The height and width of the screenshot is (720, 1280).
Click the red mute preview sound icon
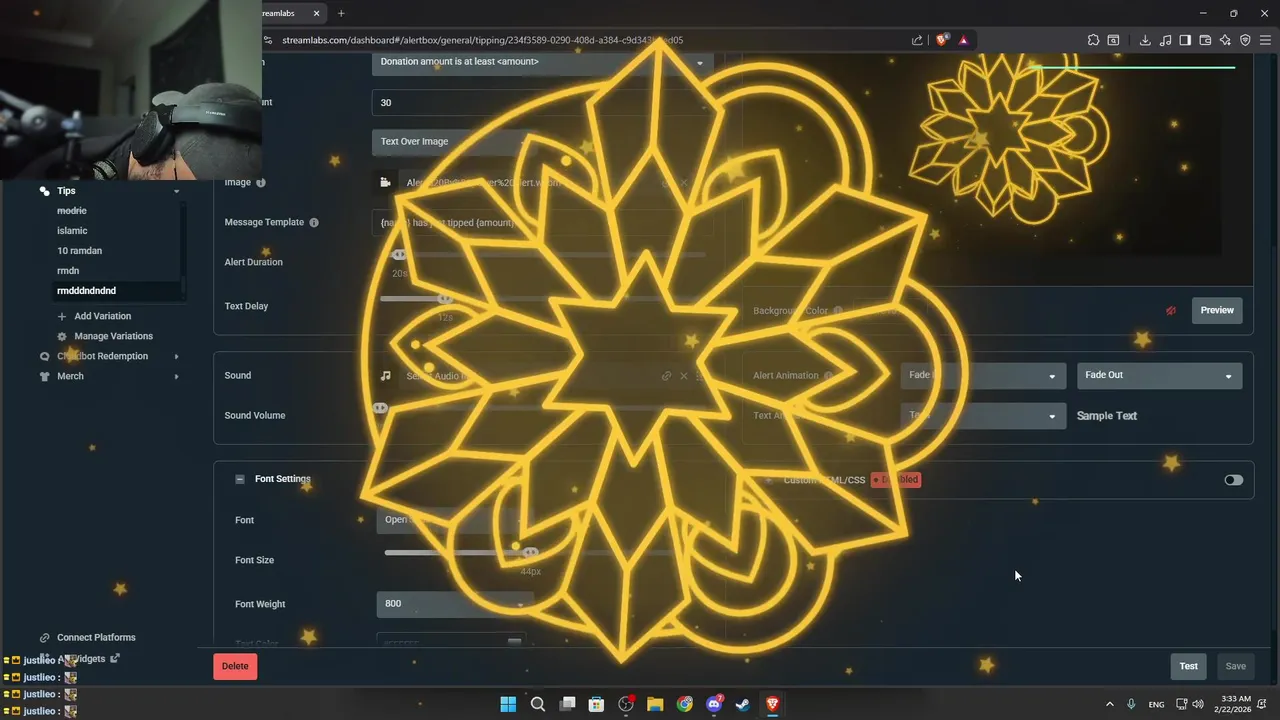1171,310
